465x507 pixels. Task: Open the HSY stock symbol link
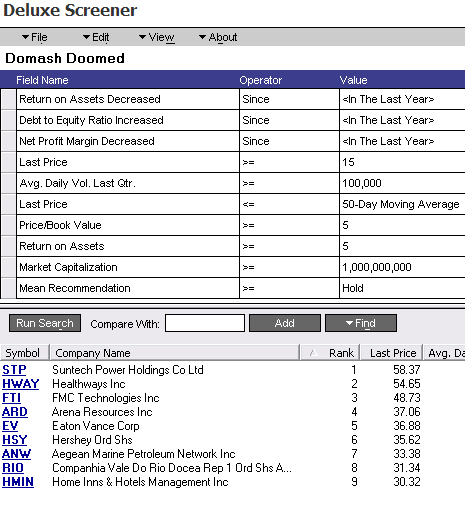pyautogui.click(x=14, y=440)
